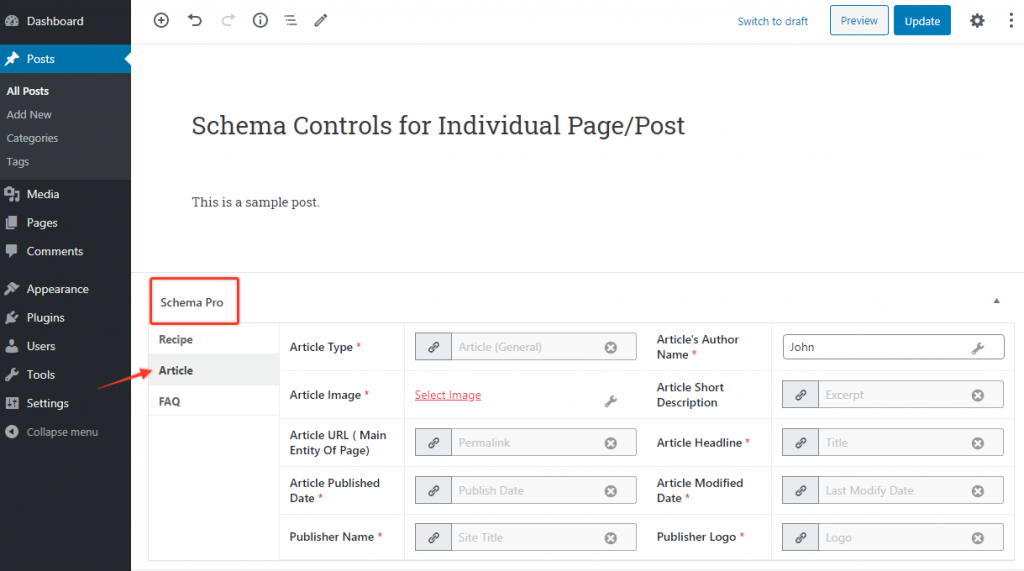The width and height of the screenshot is (1024, 571).
Task: Click the pencil tools icon
Action: point(321,20)
